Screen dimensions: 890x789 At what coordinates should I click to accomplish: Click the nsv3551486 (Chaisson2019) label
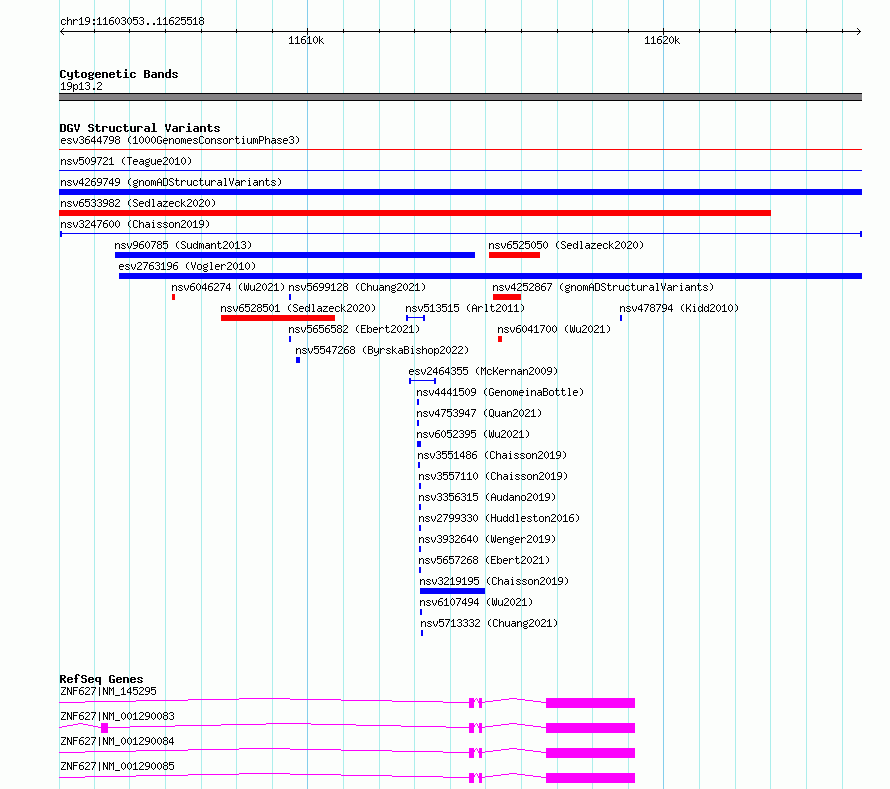coord(492,455)
